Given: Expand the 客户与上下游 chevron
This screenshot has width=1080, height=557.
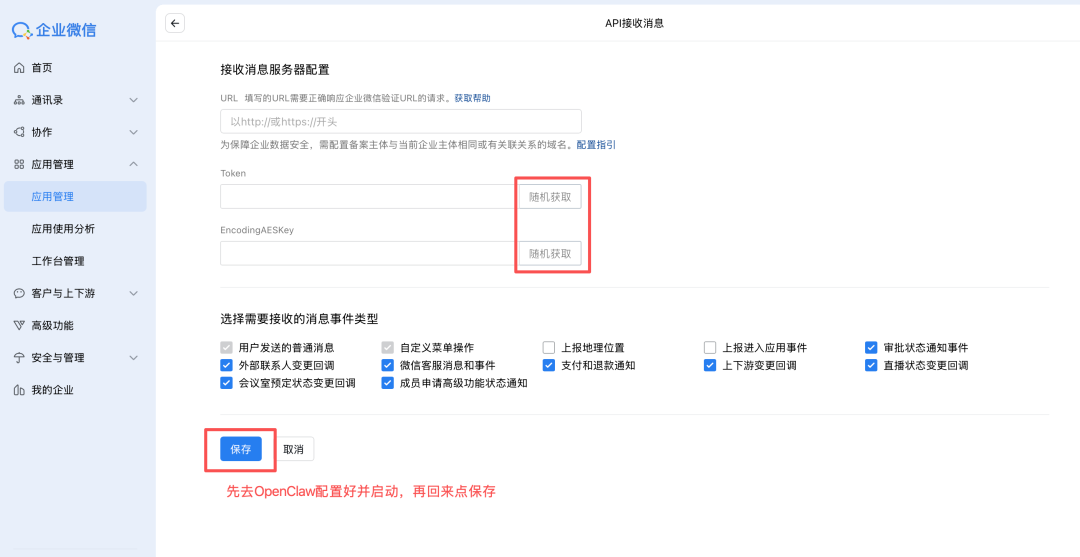Looking at the screenshot, I should point(134,293).
